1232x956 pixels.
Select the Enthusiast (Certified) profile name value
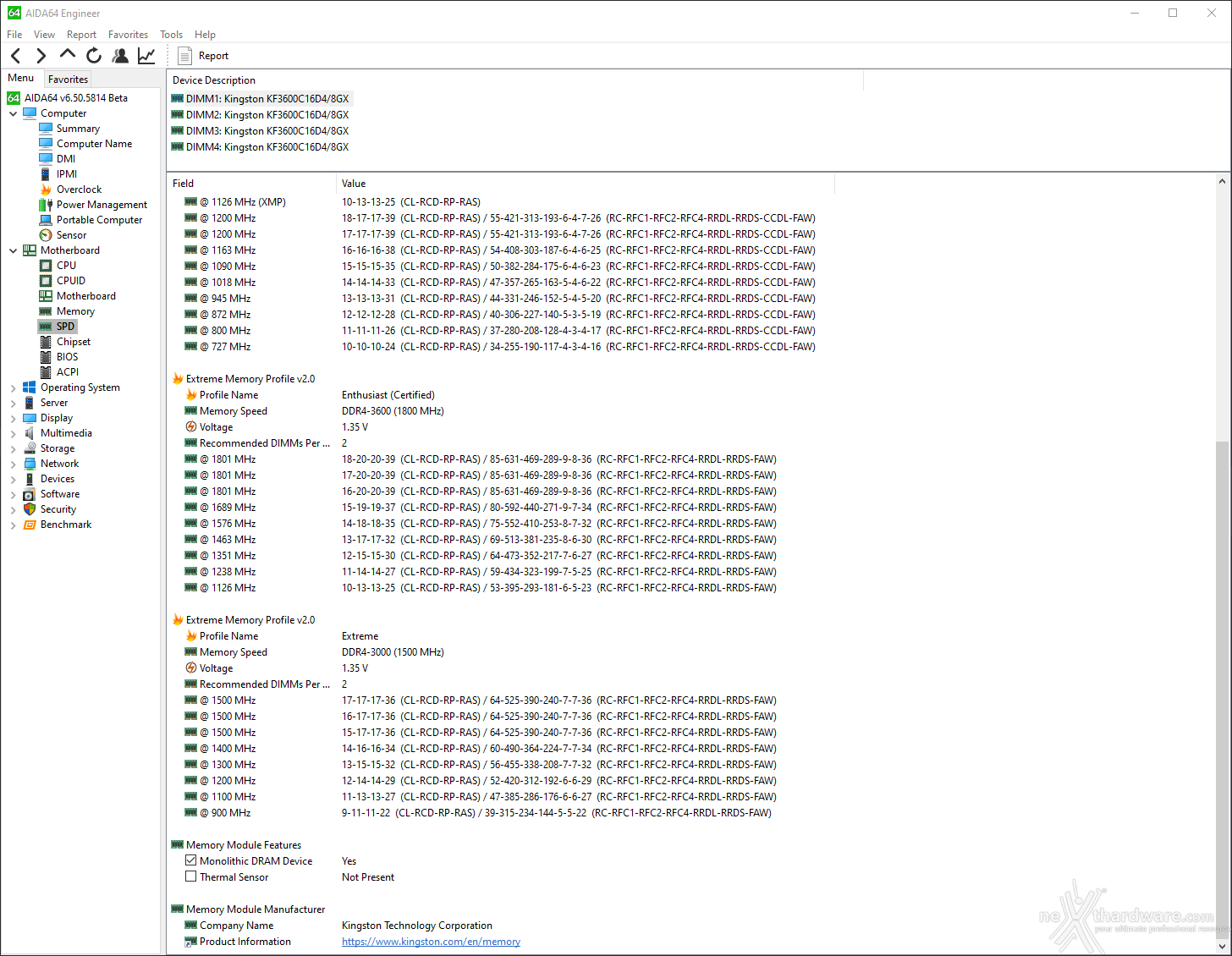pyautogui.click(x=388, y=395)
